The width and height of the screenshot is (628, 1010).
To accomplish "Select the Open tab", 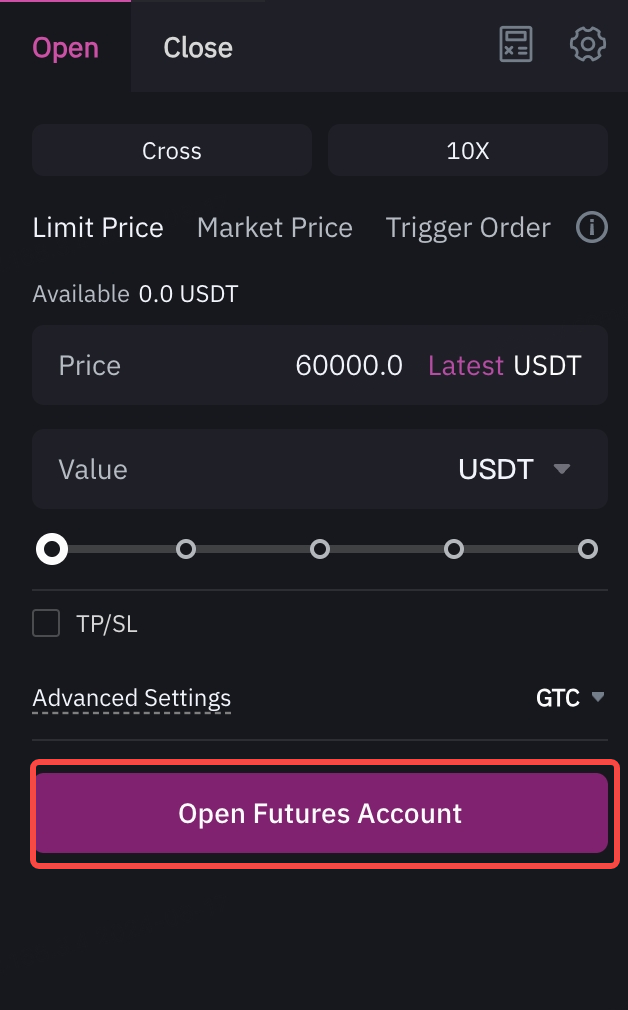I will pos(66,48).
